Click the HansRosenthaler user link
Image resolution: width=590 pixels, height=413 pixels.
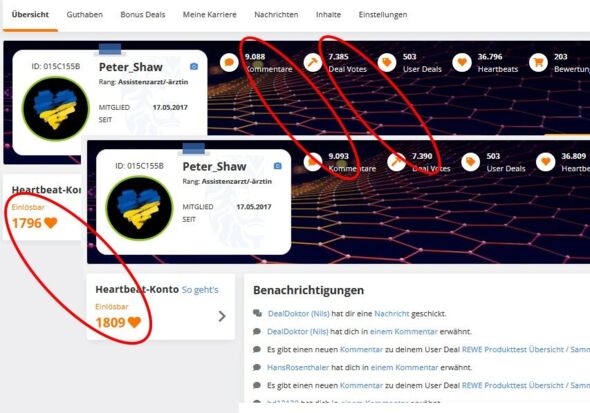pos(298,367)
